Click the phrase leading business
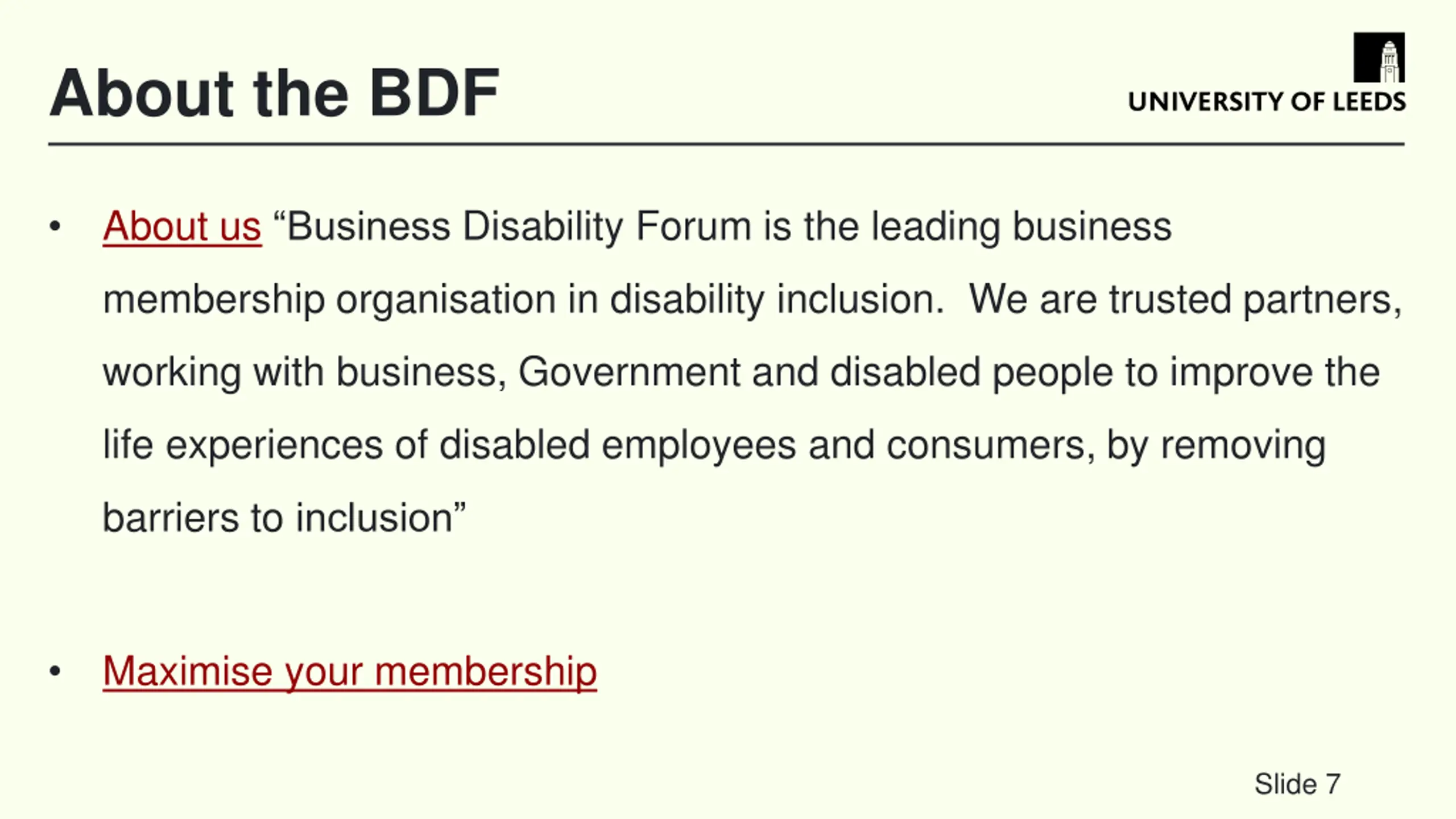The image size is (1456, 819). (1021, 227)
